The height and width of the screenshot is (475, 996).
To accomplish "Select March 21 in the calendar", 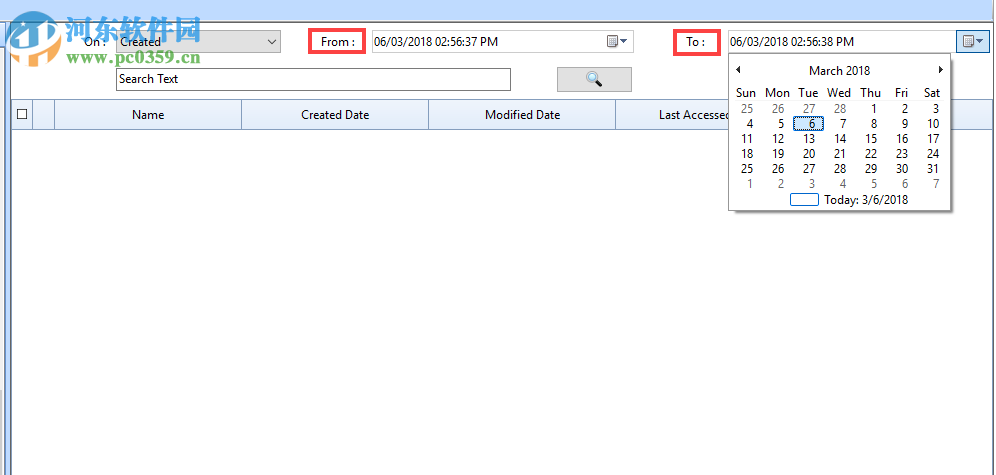I will click(x=840, y=154).
